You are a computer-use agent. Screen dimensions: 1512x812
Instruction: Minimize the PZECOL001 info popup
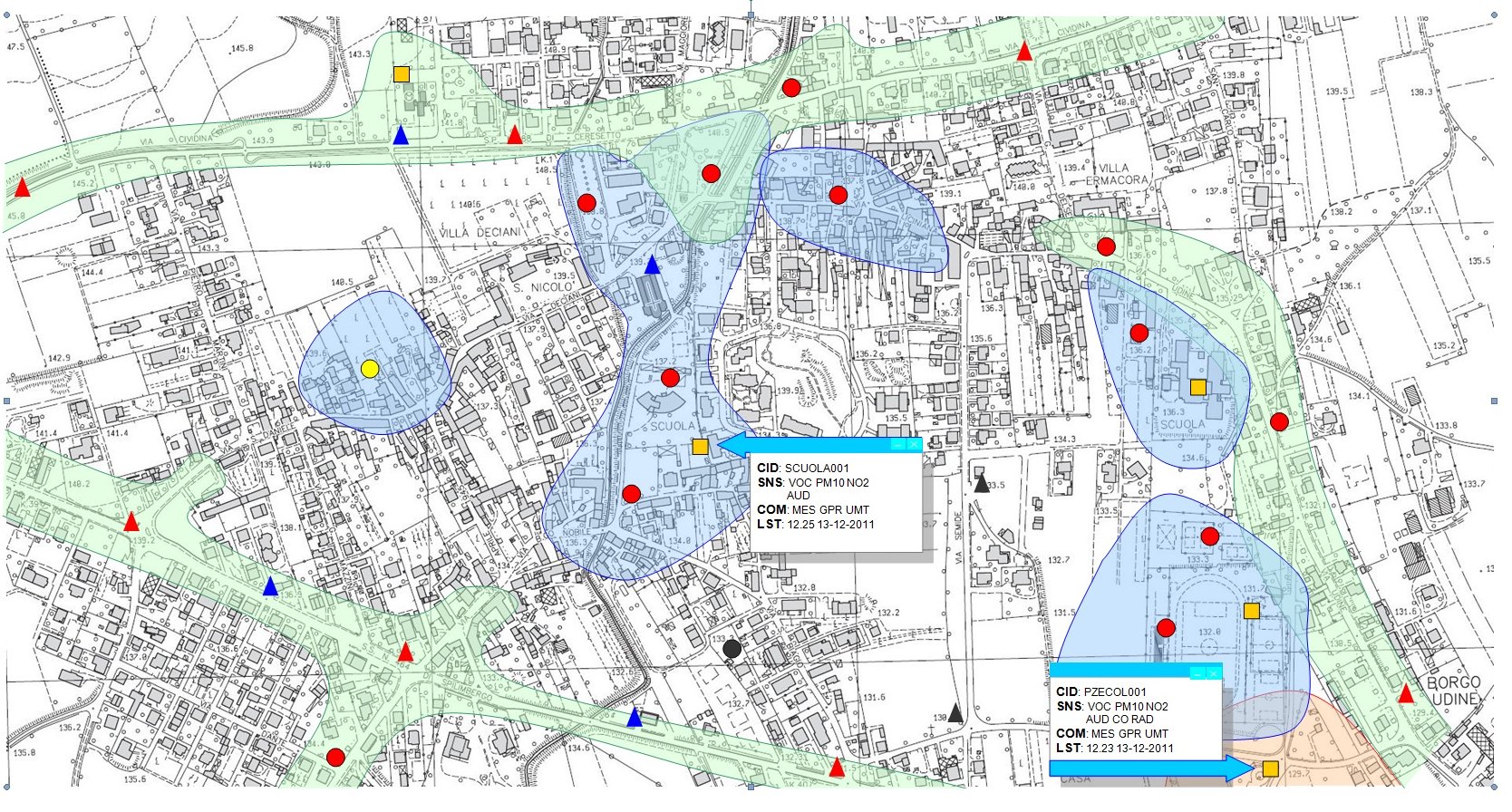(x=1197, y=673)
